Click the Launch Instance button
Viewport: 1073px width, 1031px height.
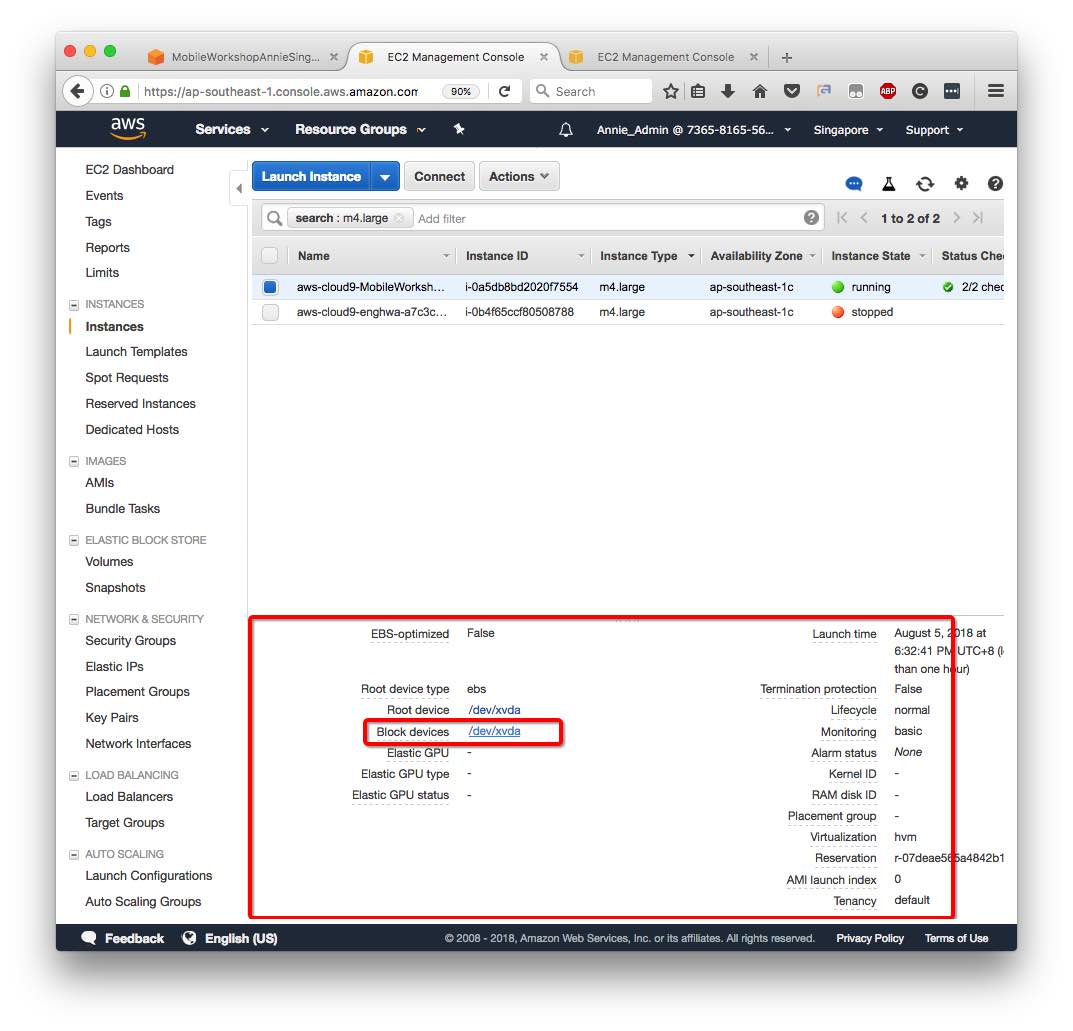click(x=311, y=177)
